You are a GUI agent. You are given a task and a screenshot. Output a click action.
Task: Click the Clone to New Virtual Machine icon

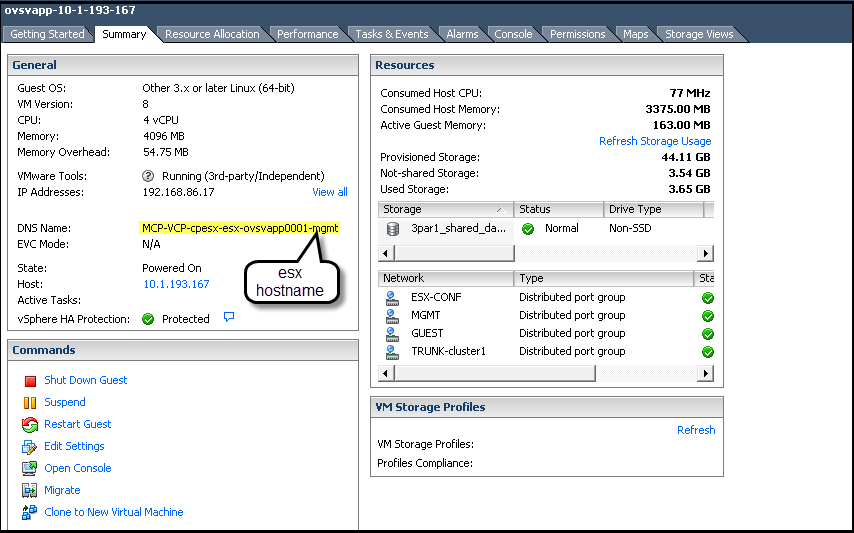point(29,513)
